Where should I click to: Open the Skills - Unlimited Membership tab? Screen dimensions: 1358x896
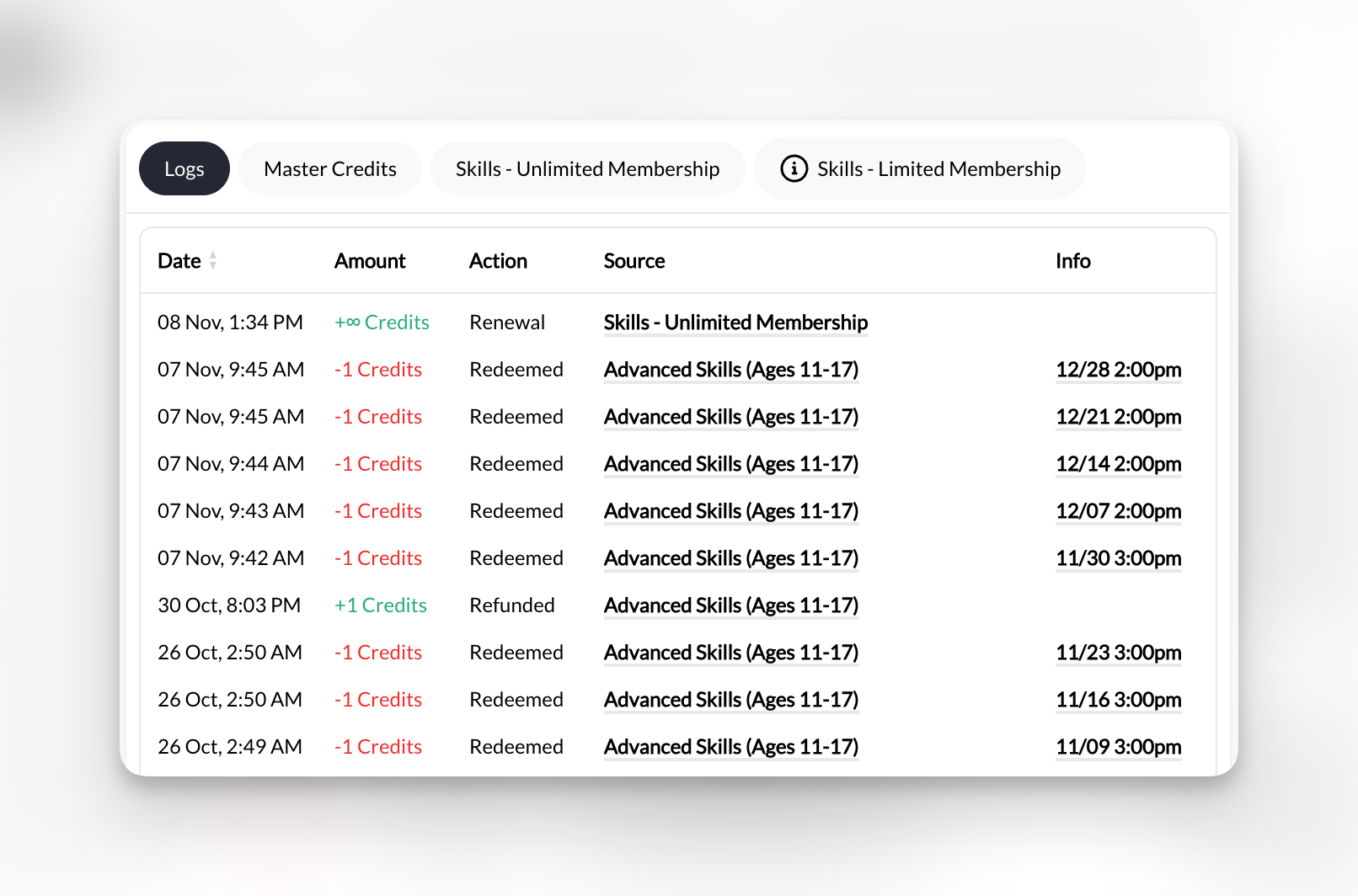point(587,168)
